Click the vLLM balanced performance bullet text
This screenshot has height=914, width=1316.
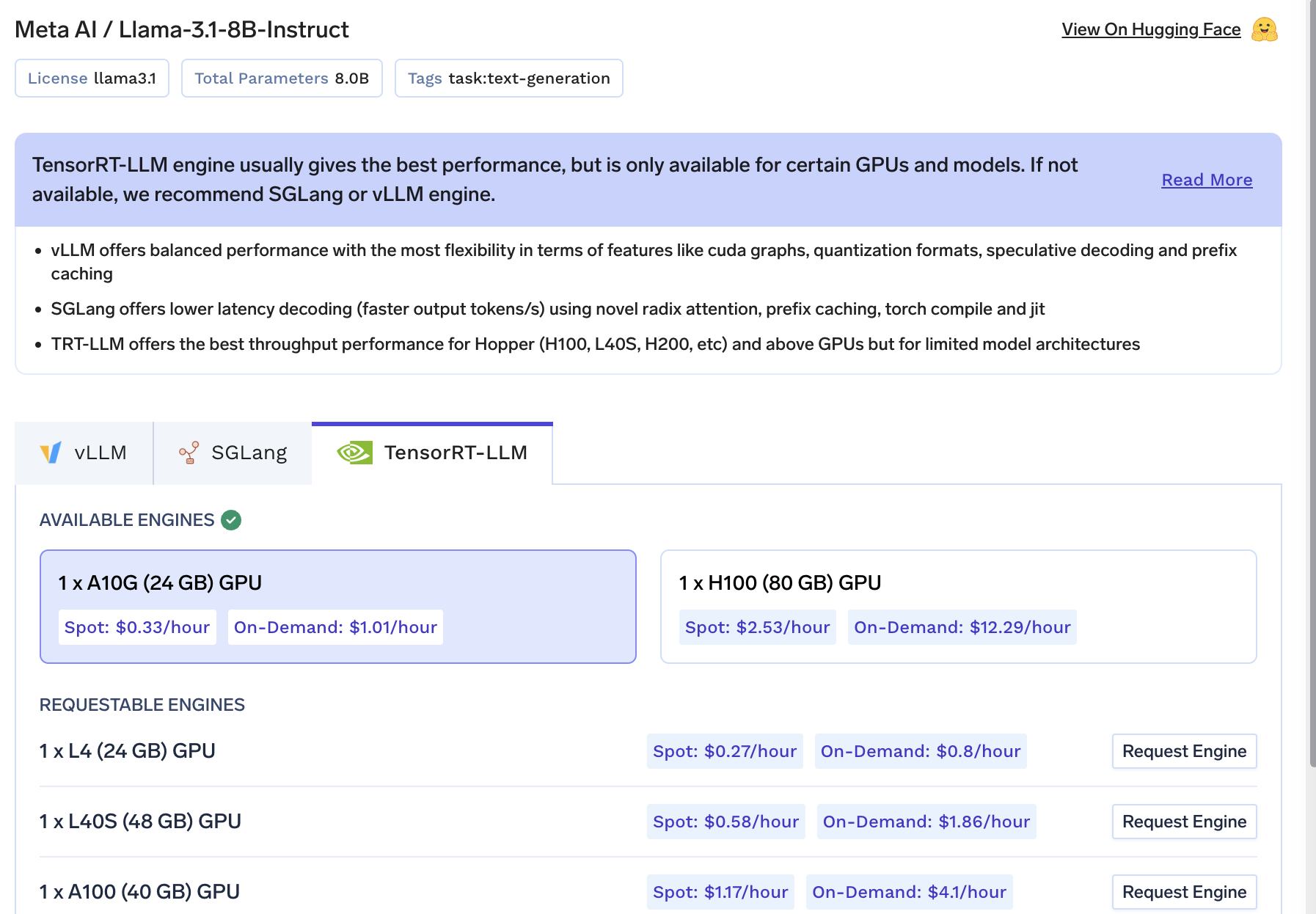pos(644,262)
